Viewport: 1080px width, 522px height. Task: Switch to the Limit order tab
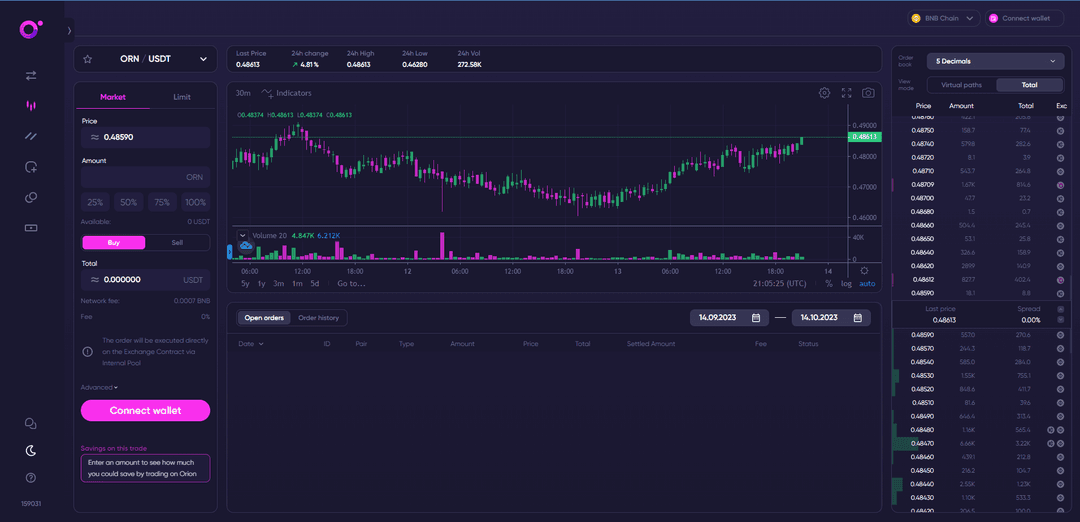pos(182,97)
